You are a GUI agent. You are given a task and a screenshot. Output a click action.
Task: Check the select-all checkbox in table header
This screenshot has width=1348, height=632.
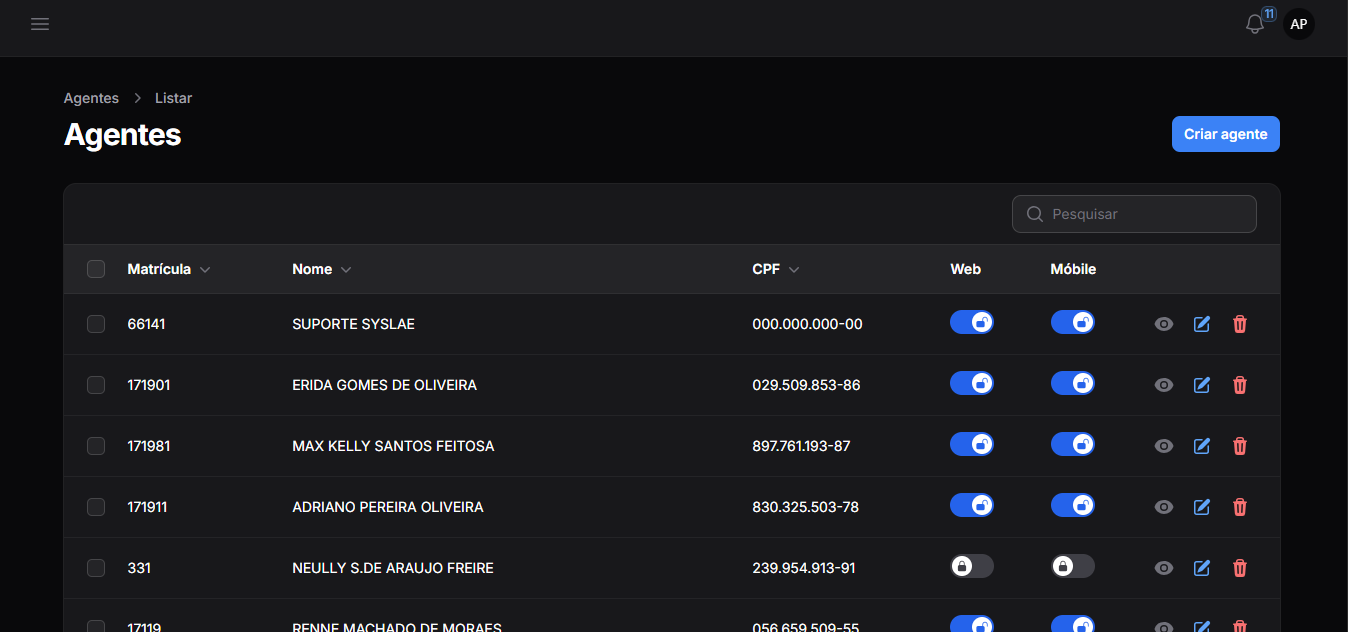(96, 269)
